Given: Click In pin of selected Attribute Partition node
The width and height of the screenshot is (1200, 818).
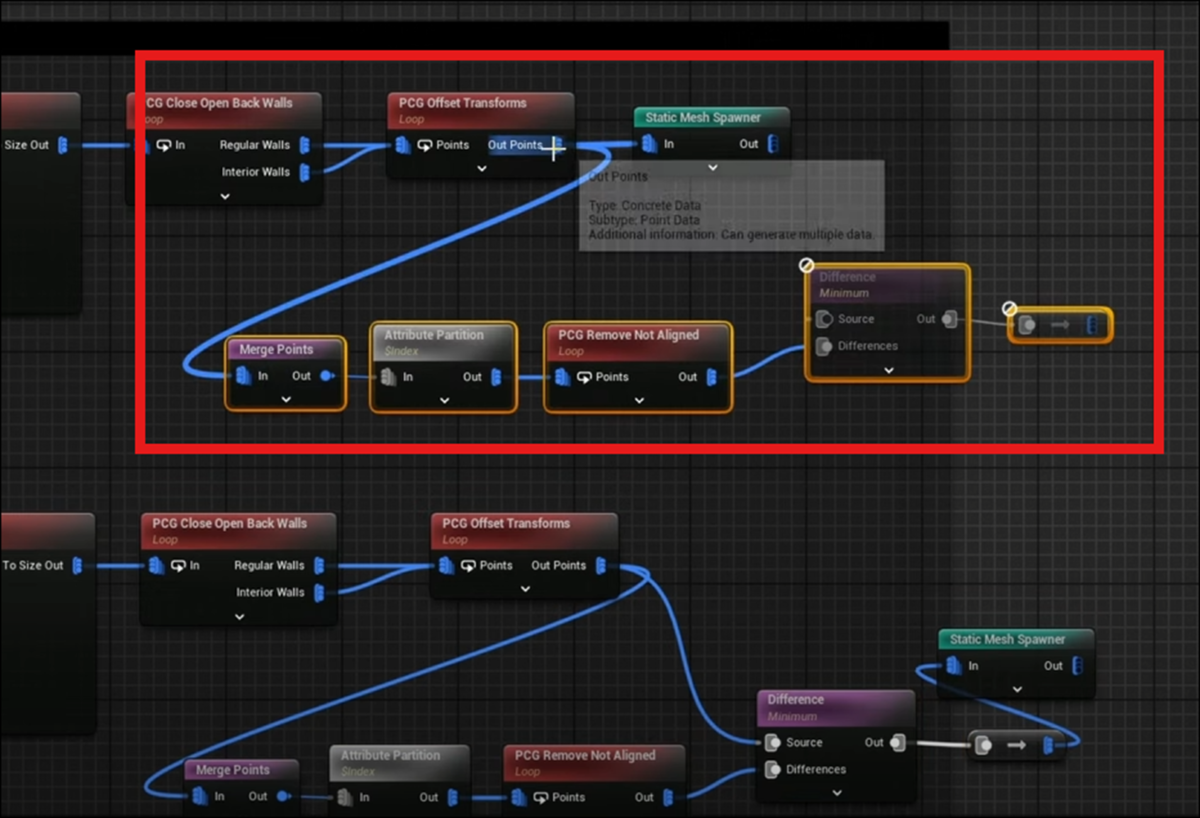Looking at the screenshot, I should (388, 377).
